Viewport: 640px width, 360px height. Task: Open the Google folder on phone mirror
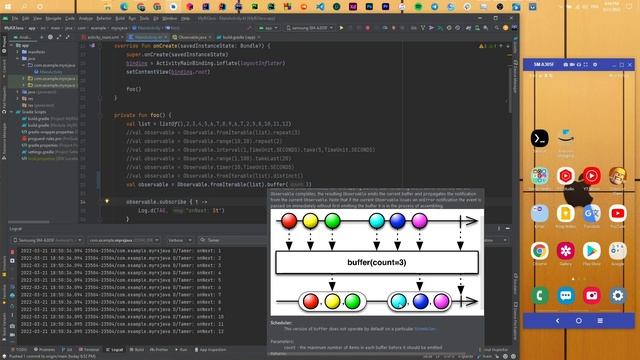[618, 251]
